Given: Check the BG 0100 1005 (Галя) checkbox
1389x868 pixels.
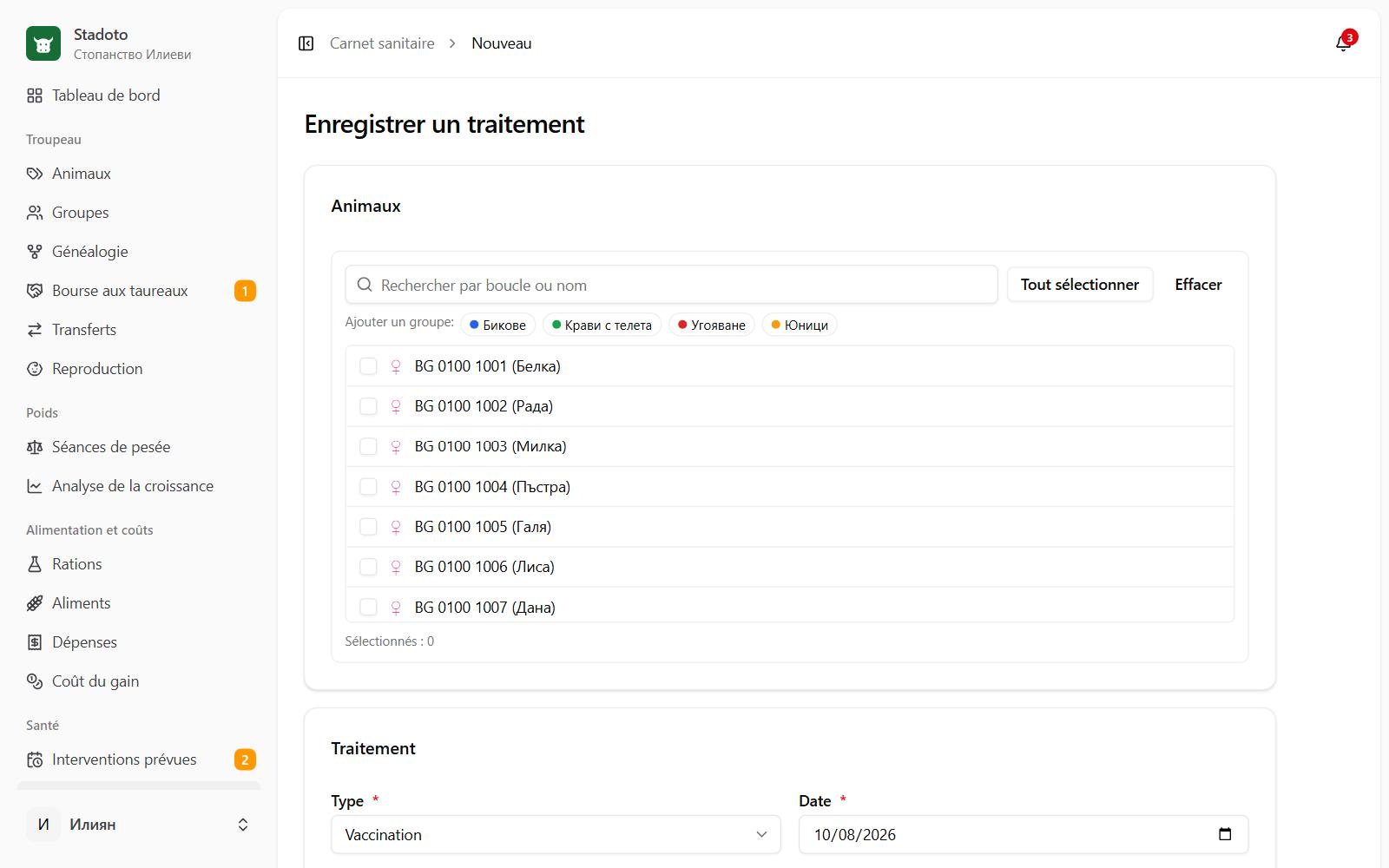Looking at the screenshot, I should coord(368,527).
